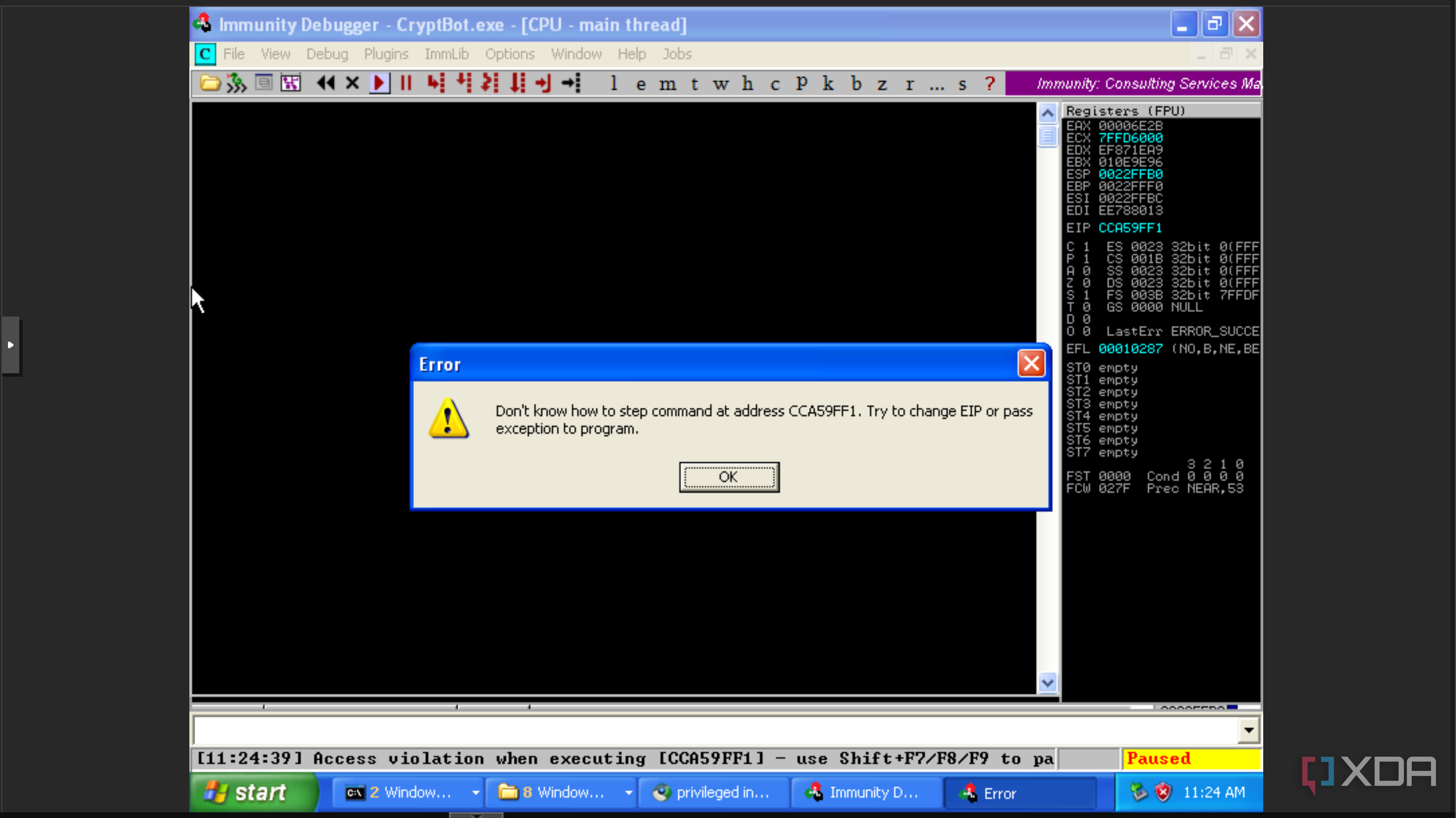Click the Python shell snake icon
This screenshot has width=1456, height=818.
pyautogui.click(x=236, y=83)
